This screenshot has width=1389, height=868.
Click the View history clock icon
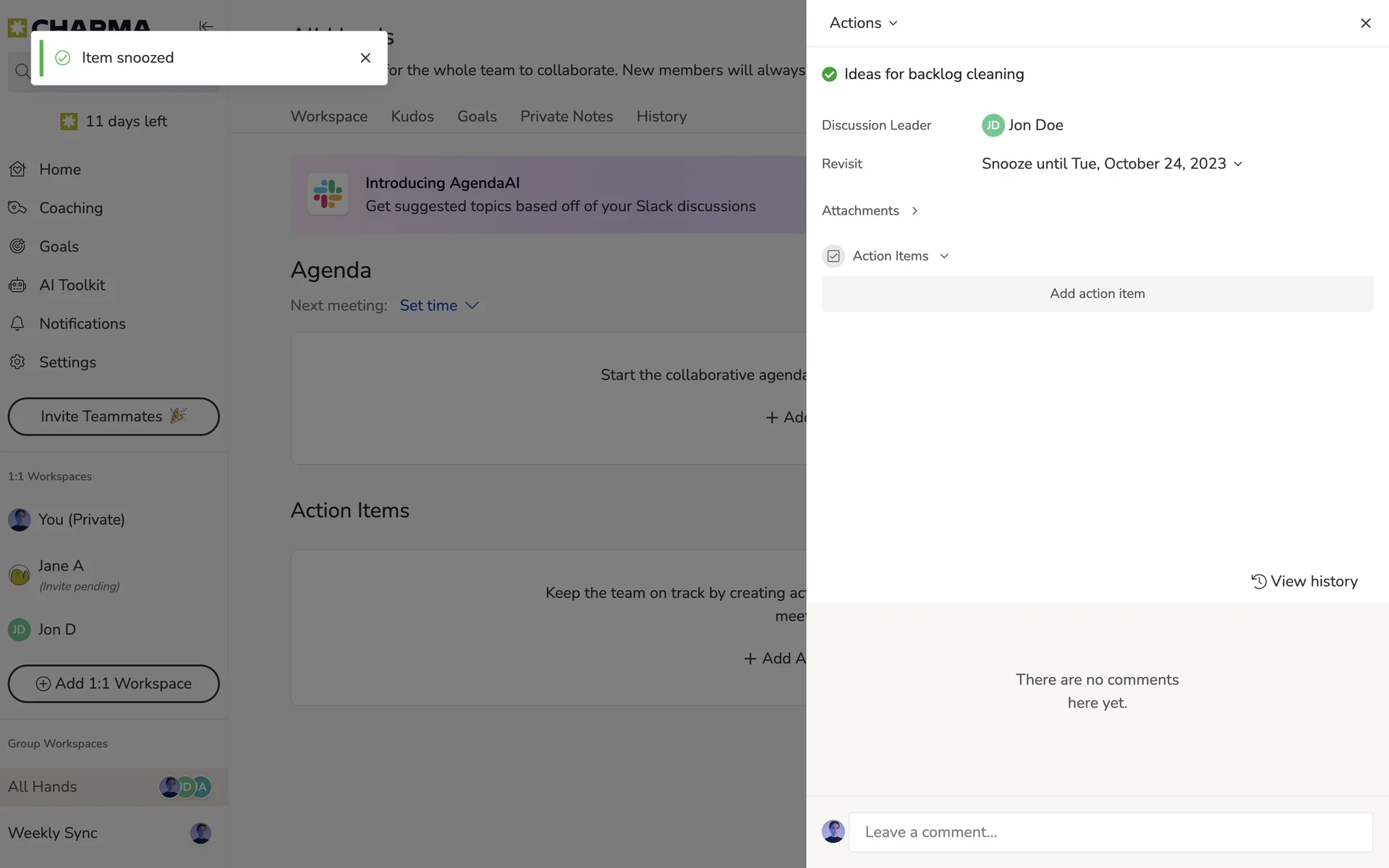click(x=1259, y=582)
